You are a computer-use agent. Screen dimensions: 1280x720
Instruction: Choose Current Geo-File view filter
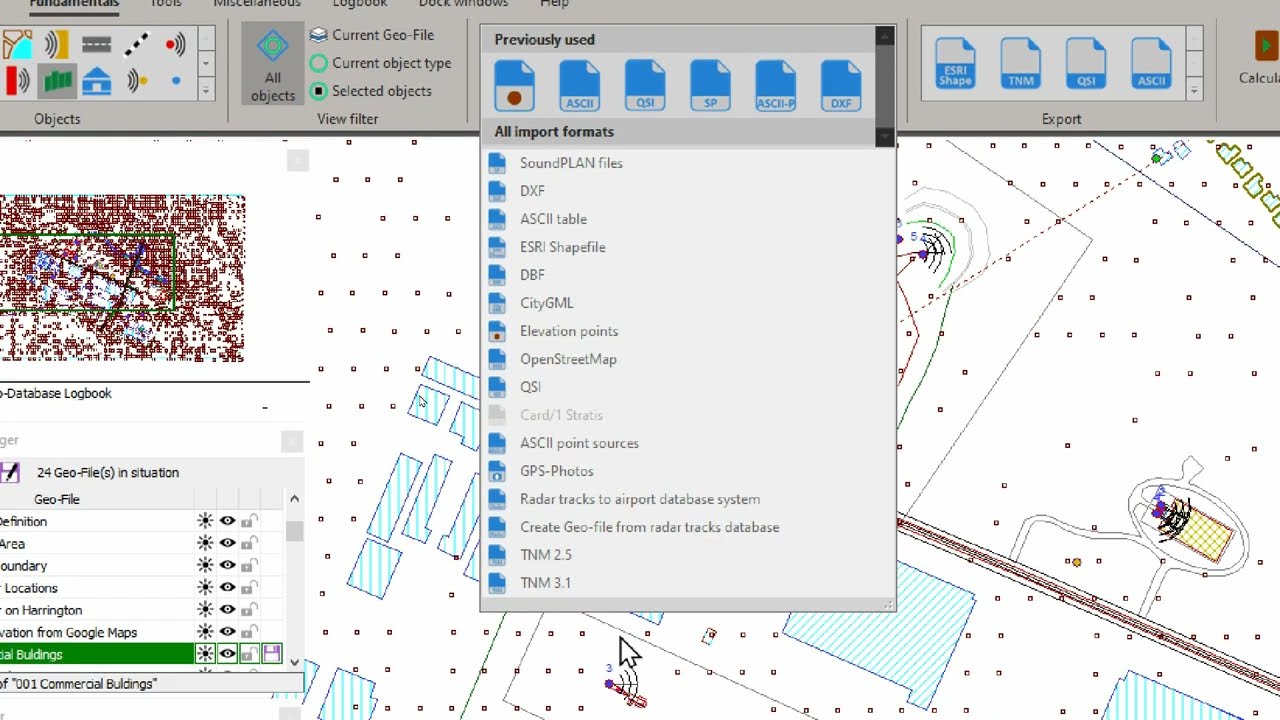[371, 35]
